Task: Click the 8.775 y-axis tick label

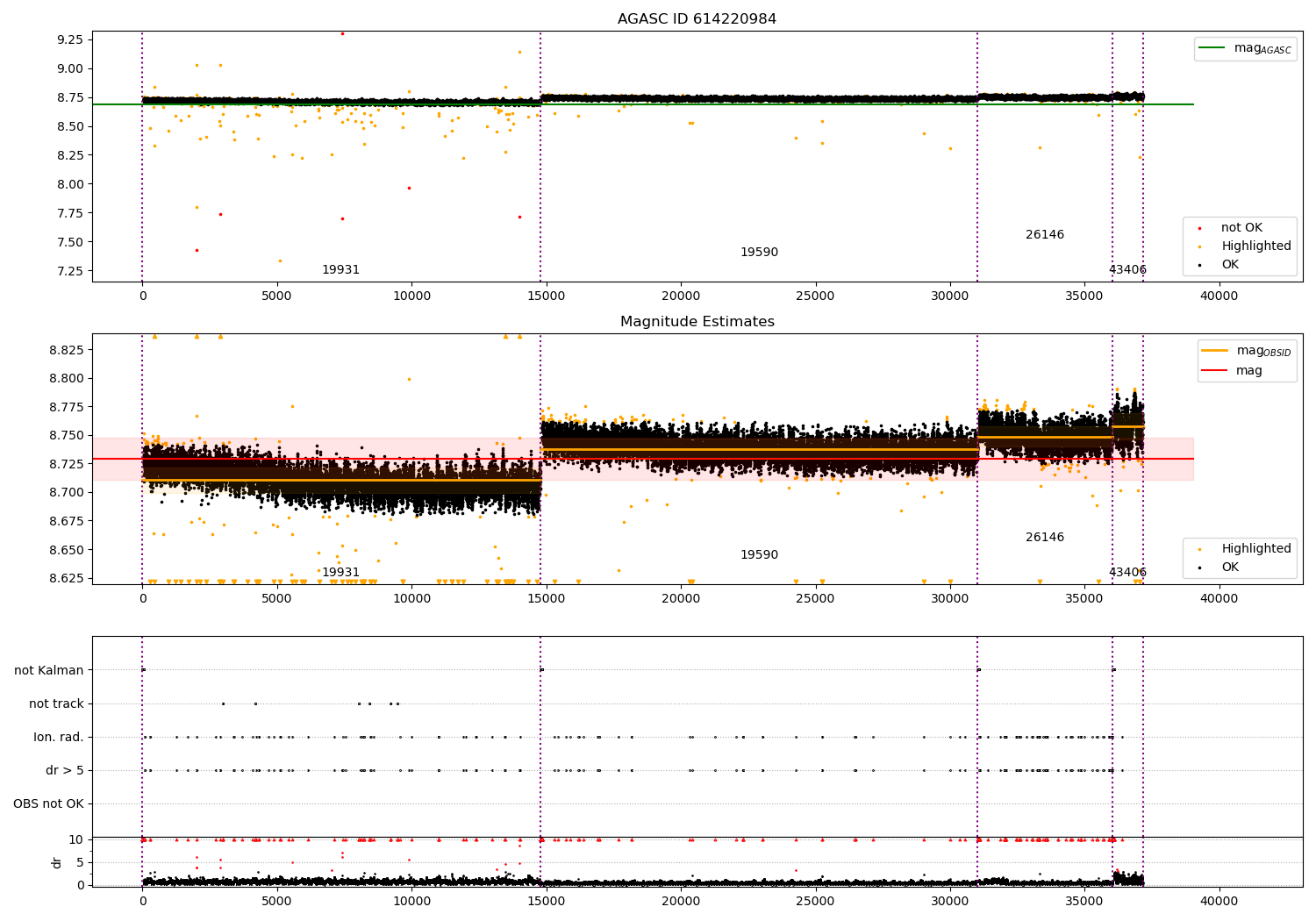Action: (x=66, y=407)
